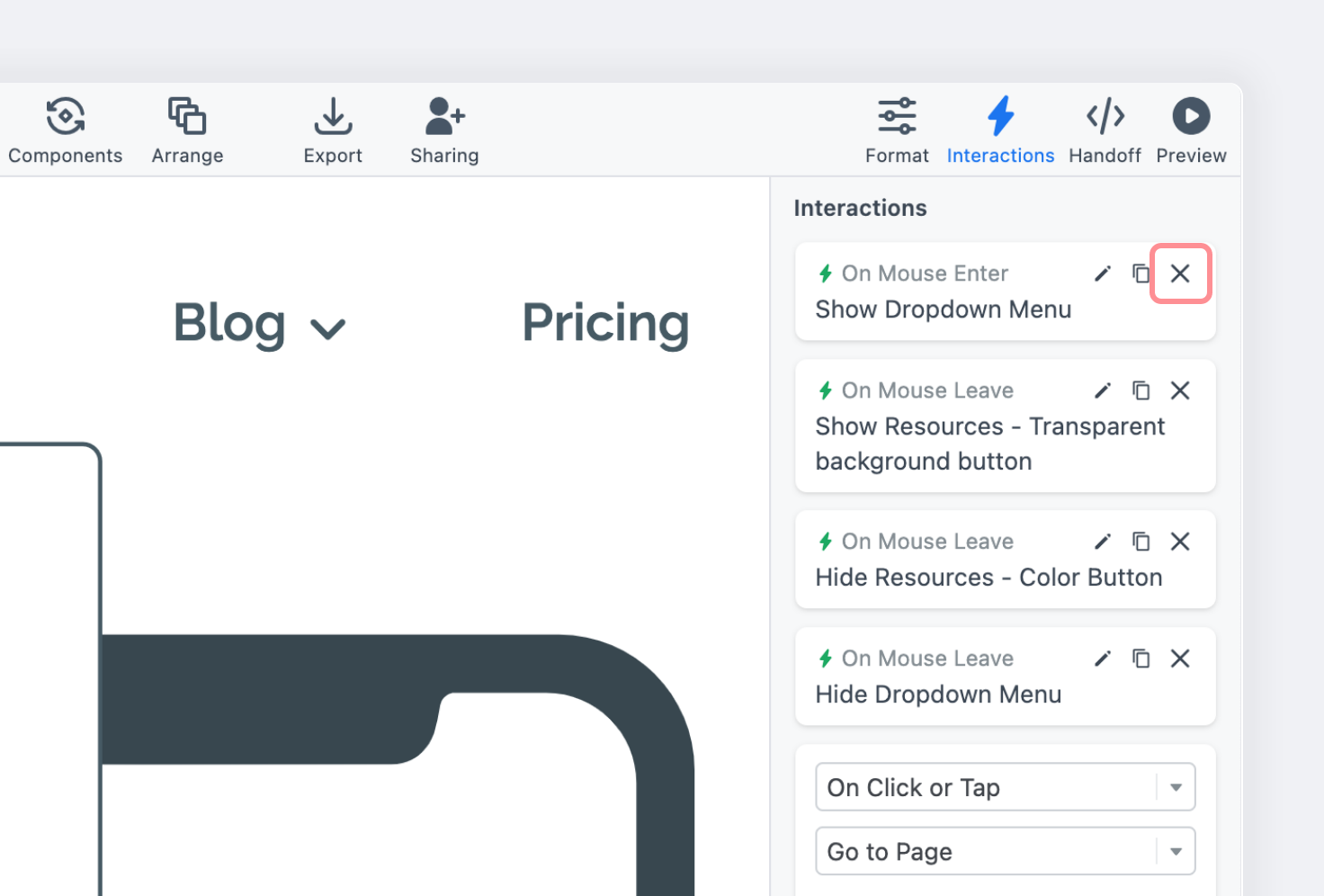Edit the Show Dropdown Menu interaction
The image size is (1324, 896).
click(1103, 273)
